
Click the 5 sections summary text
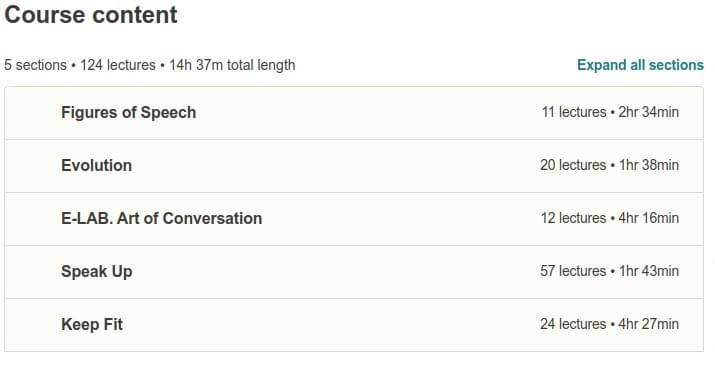(x=36, y=65)
